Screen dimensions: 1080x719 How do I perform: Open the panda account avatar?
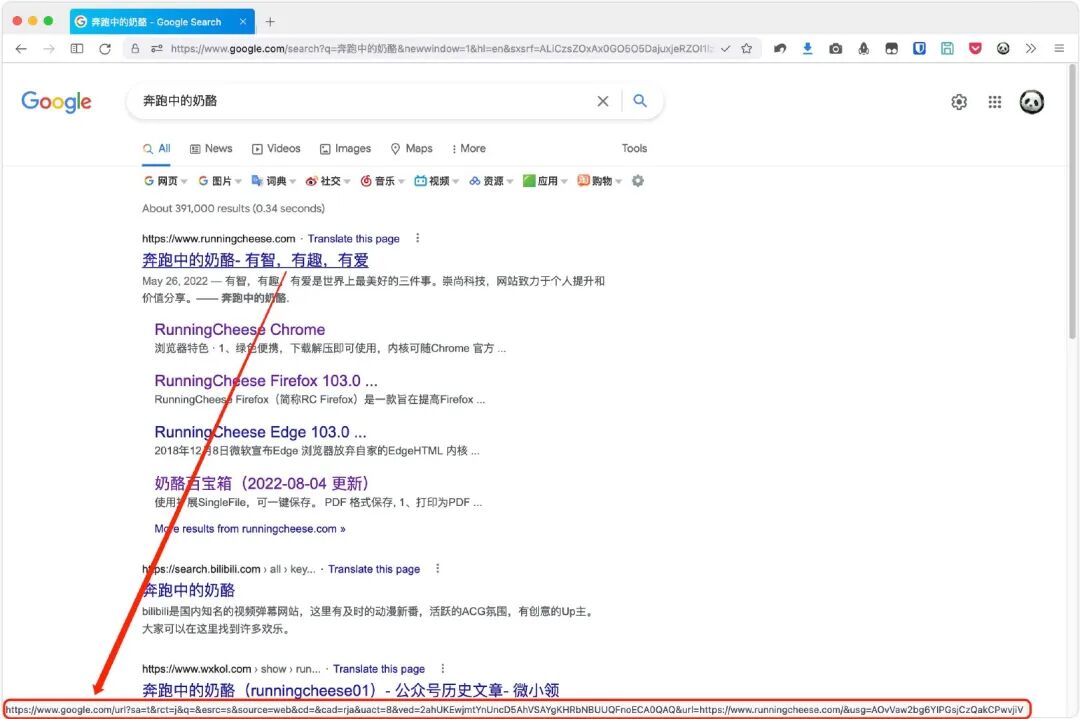click(1032, 103)
